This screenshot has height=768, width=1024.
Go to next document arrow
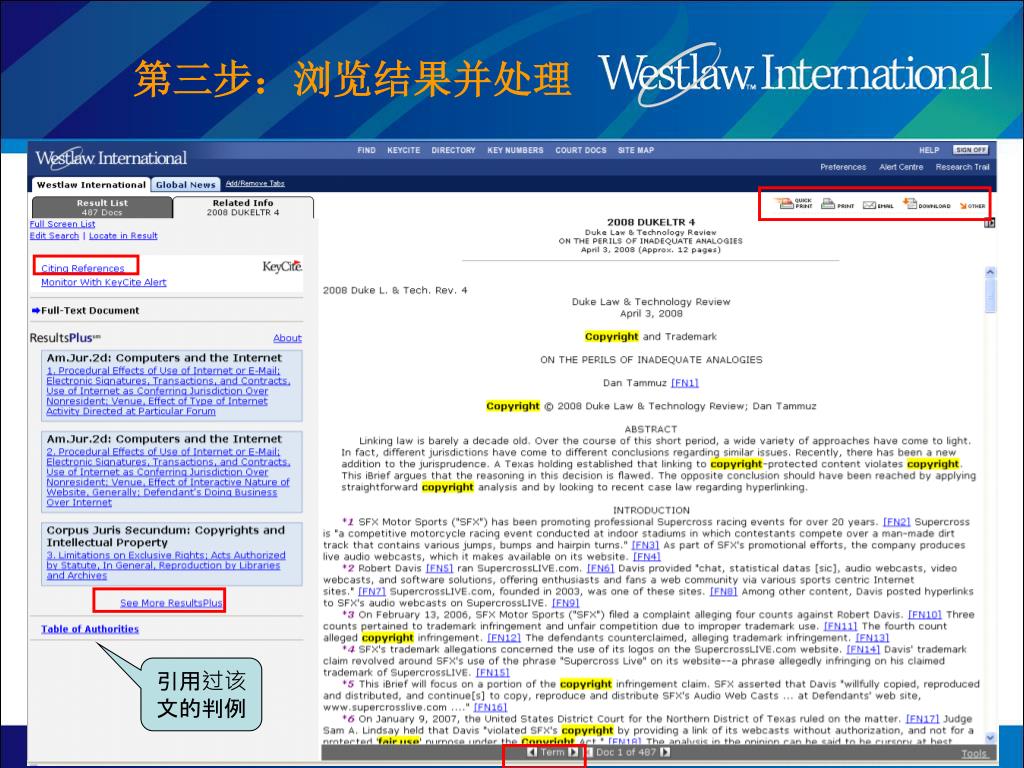click(665, 752)
